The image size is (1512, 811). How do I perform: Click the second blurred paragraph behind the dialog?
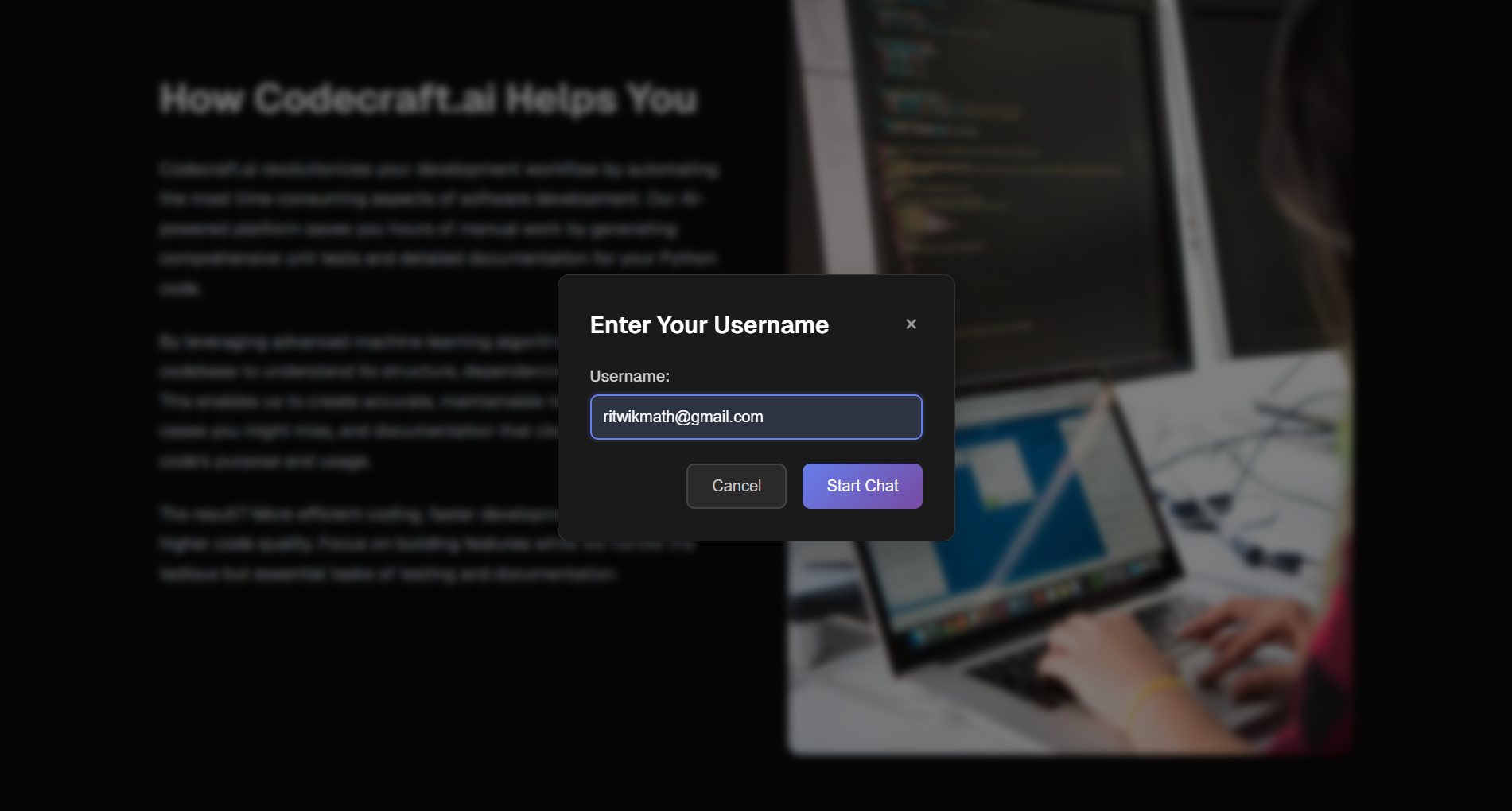click(358, 401)
